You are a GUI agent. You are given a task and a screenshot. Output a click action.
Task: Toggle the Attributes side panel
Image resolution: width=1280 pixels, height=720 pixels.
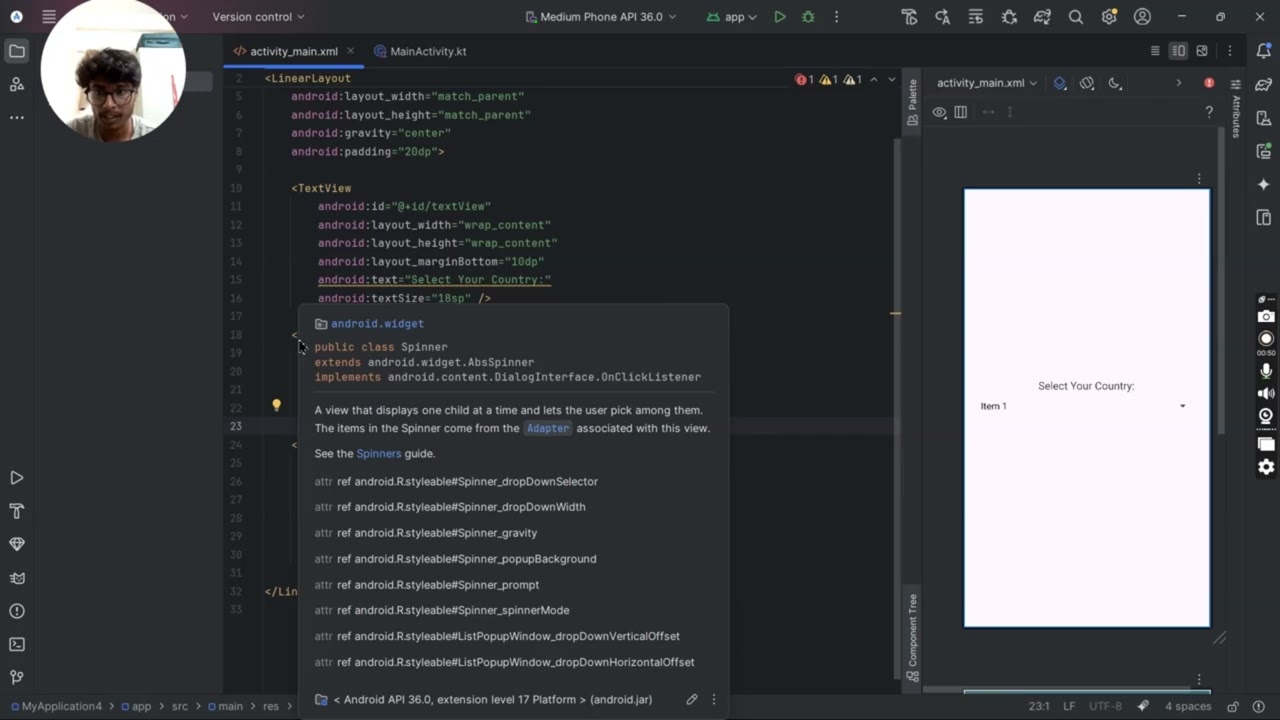click(1236, 110)
